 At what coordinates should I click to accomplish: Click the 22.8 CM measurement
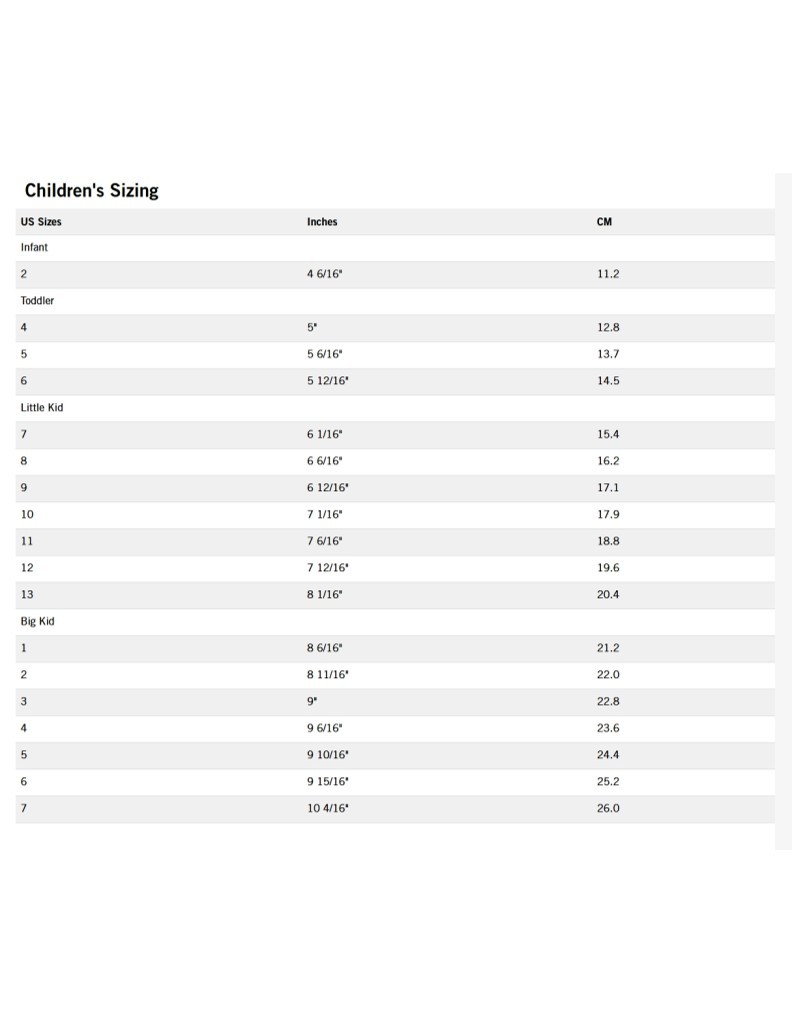pyautogui.click(x=608, y=701)
